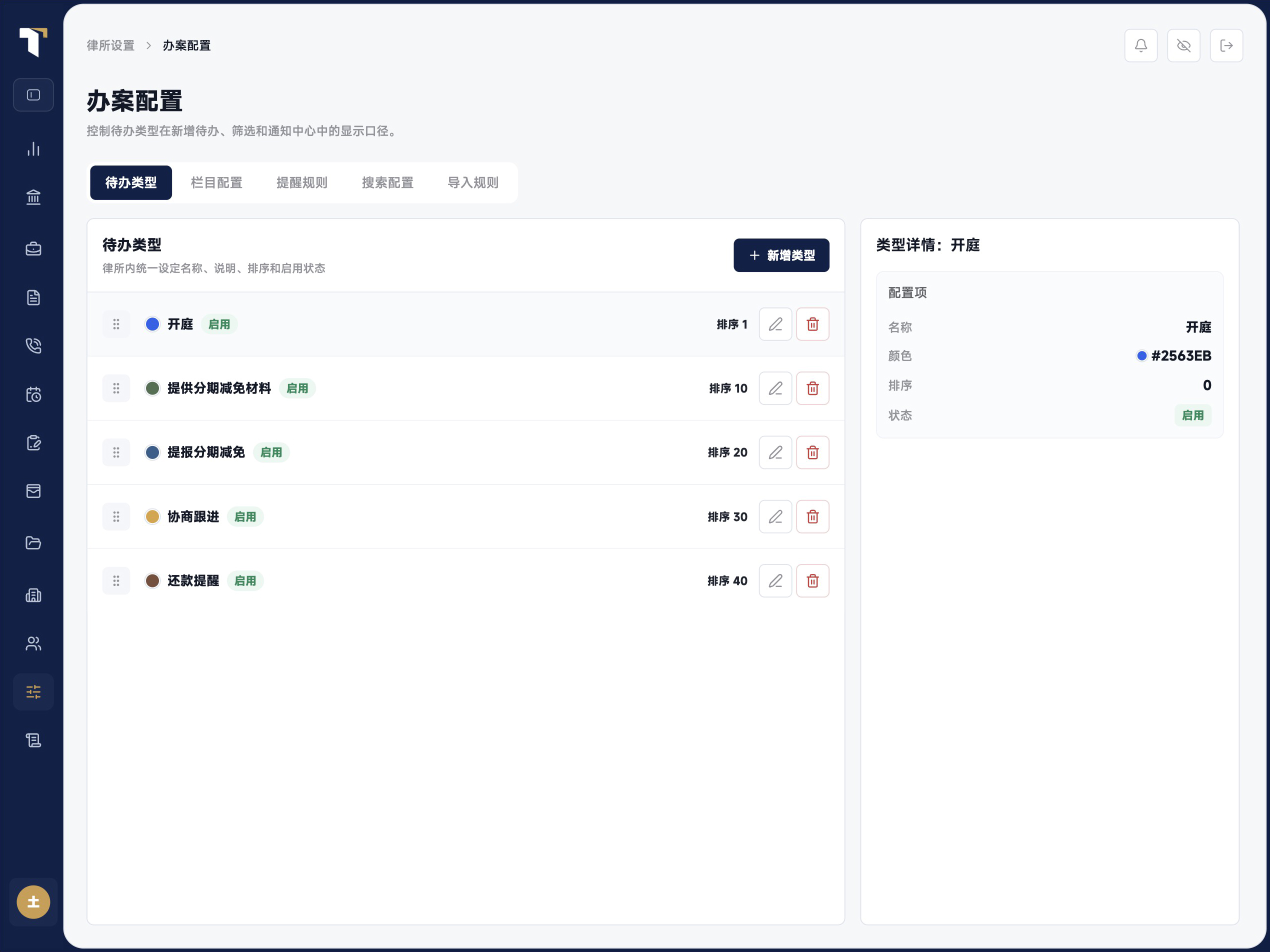Open notifications bell icon
The height and width of the screenshot is (952, 1270).
(1141, 45)
